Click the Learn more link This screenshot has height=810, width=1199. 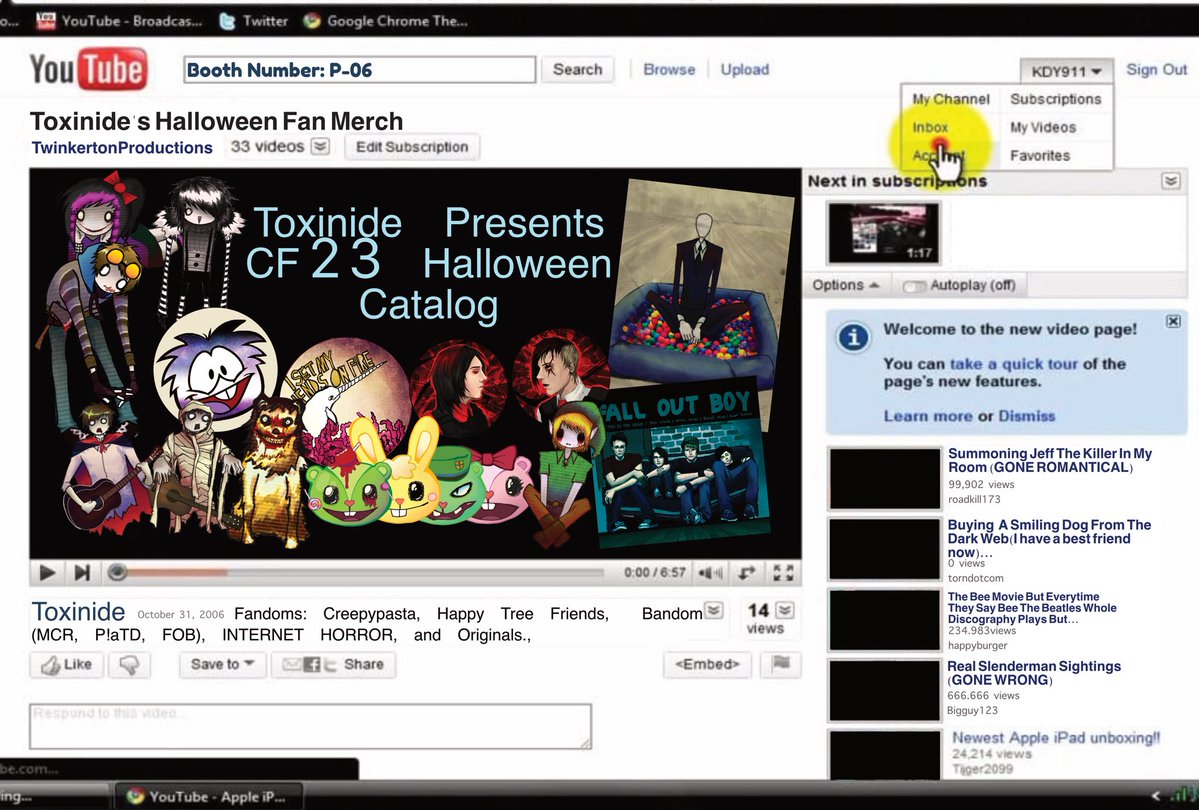click(928, 416)
